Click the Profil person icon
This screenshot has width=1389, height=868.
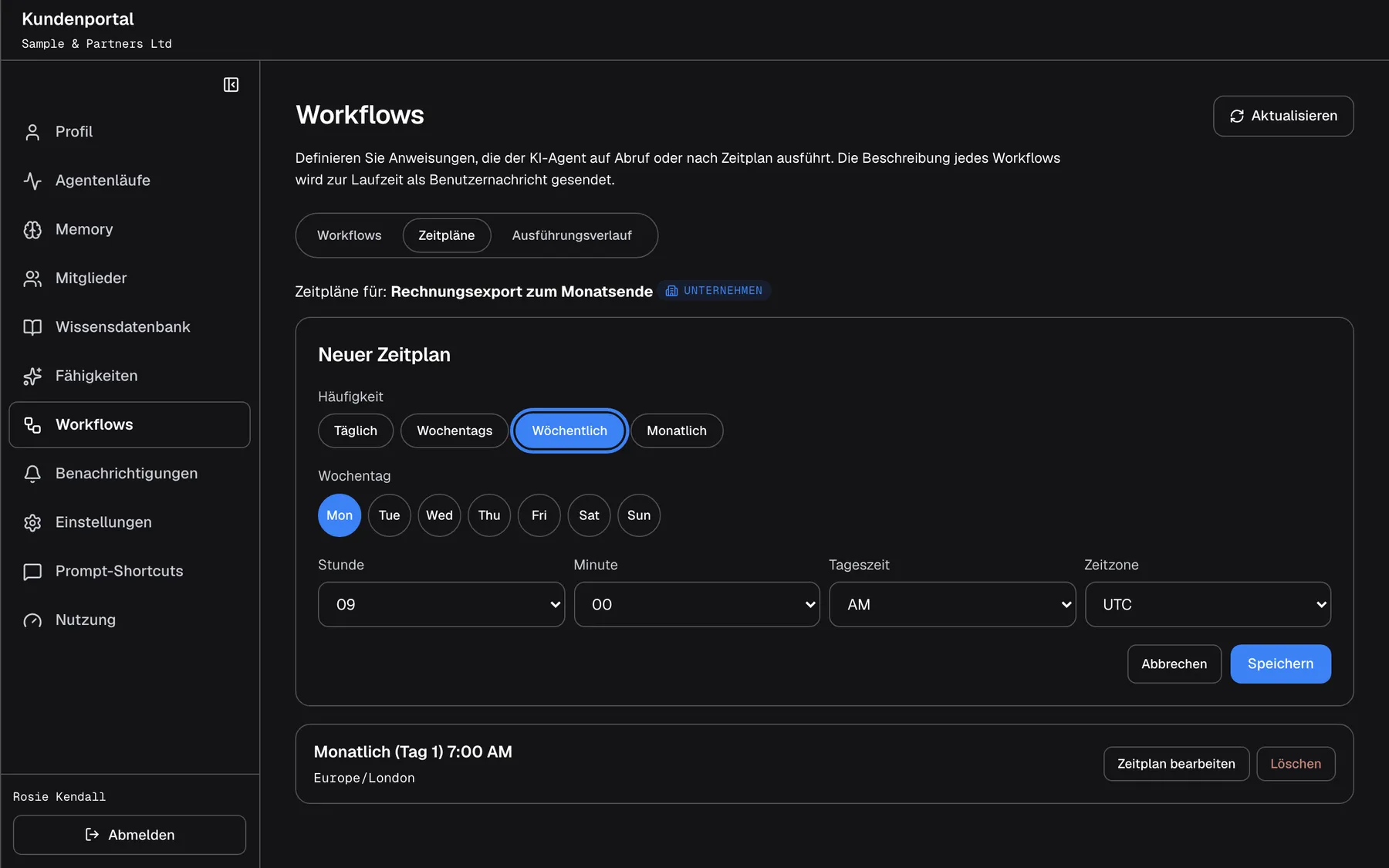(32, 132)
